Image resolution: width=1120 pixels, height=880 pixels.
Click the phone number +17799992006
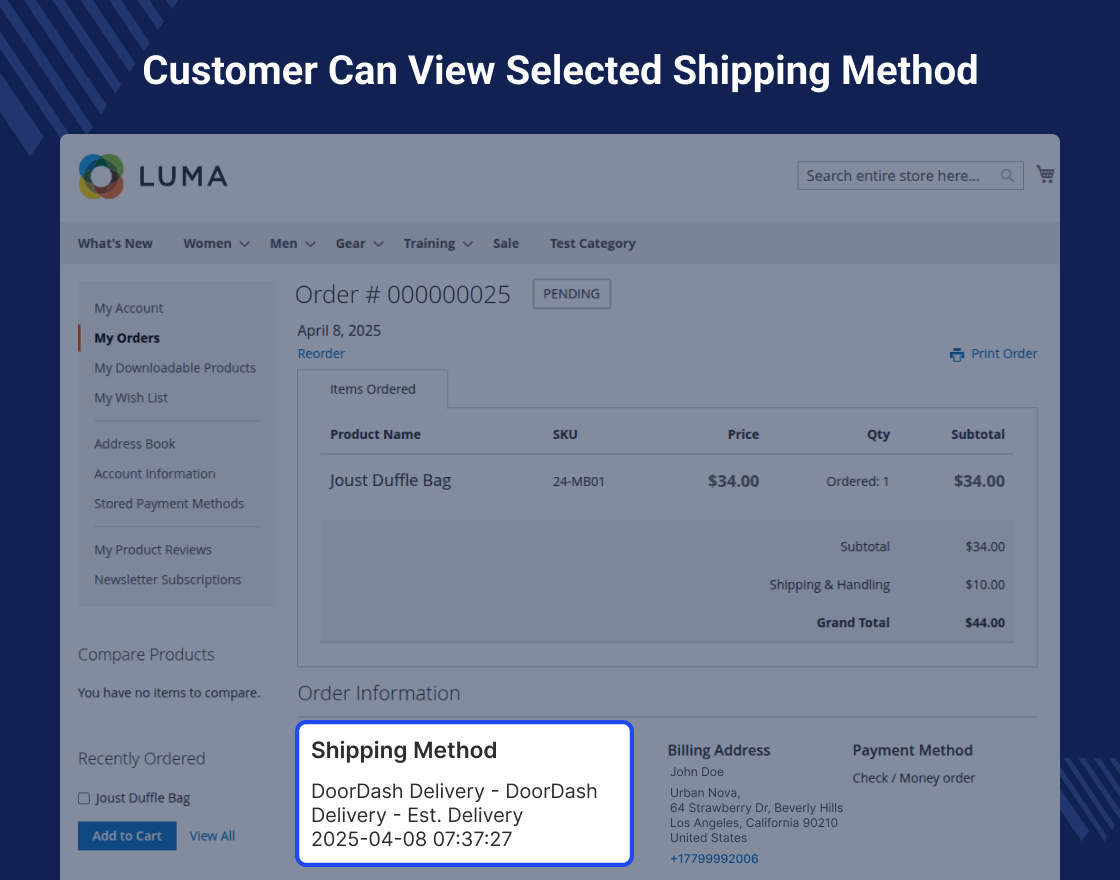(x=714, y=859)
